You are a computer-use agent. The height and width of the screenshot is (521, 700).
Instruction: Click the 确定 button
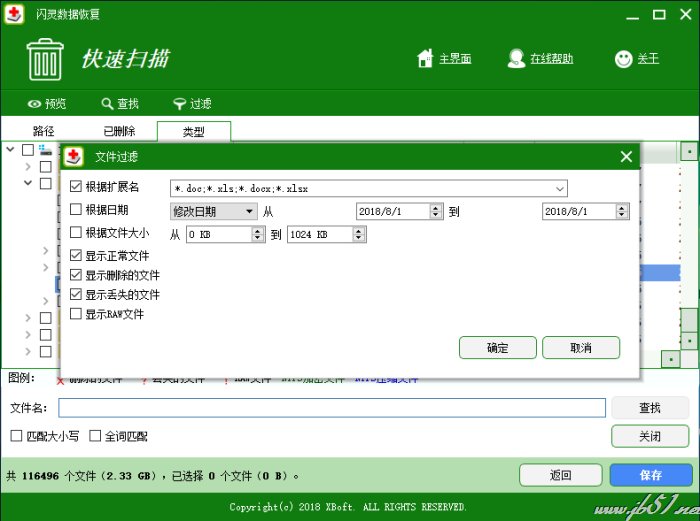click(x=498, y=348)
